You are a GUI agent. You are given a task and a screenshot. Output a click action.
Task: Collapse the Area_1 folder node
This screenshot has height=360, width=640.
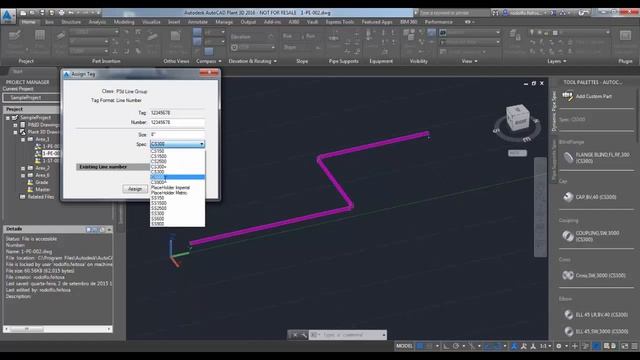pyautogui.click(x=23, y=140)
